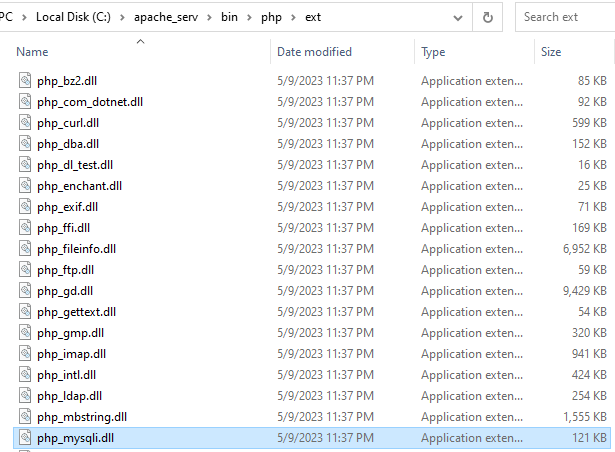Navigate to Local Disk (C:) breadcrumb
This screenshot has height=452, width=615.
coord(73,17)
